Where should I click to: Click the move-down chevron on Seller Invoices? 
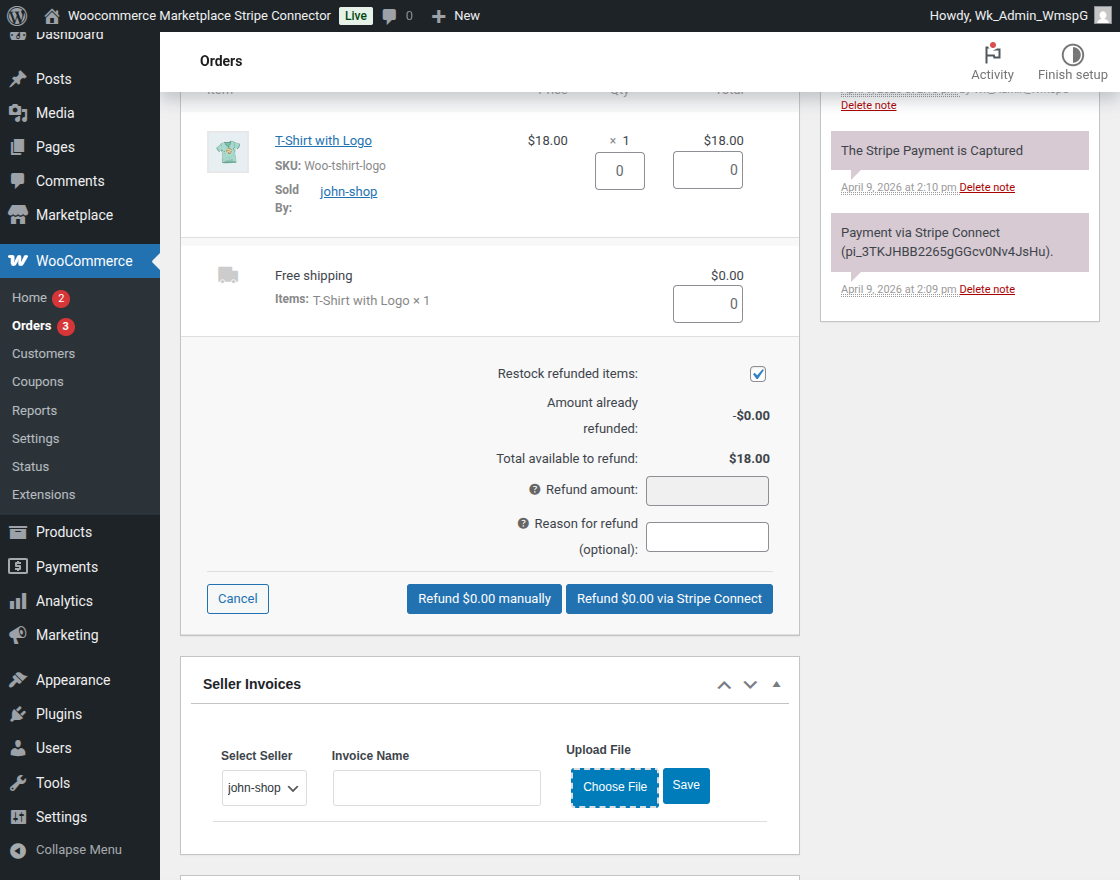tap(750, 684)
